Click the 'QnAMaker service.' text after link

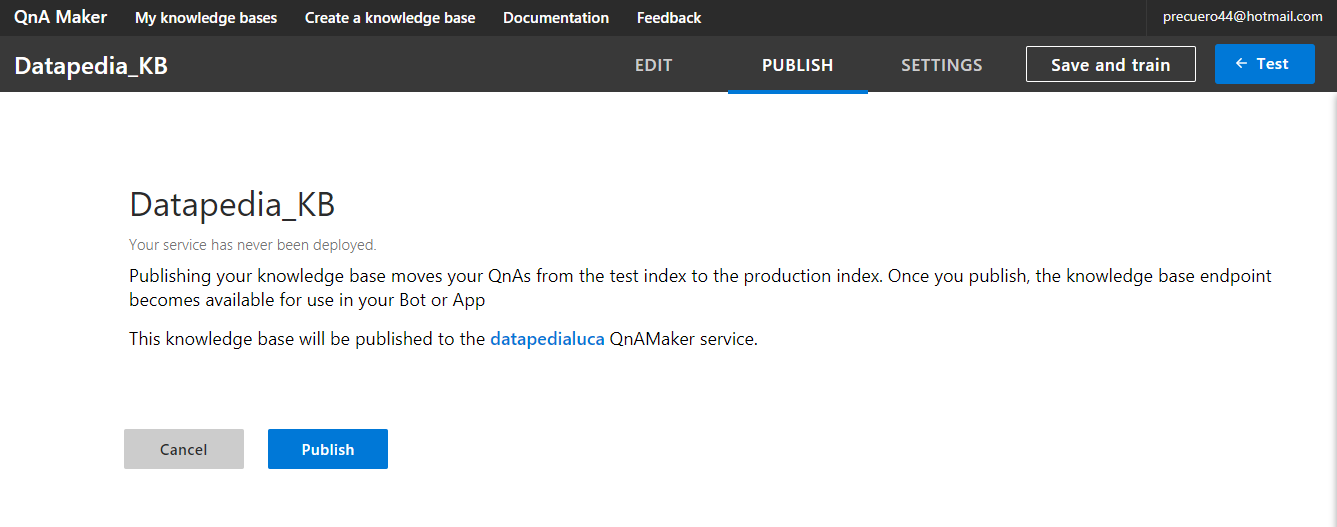point(683,339)
